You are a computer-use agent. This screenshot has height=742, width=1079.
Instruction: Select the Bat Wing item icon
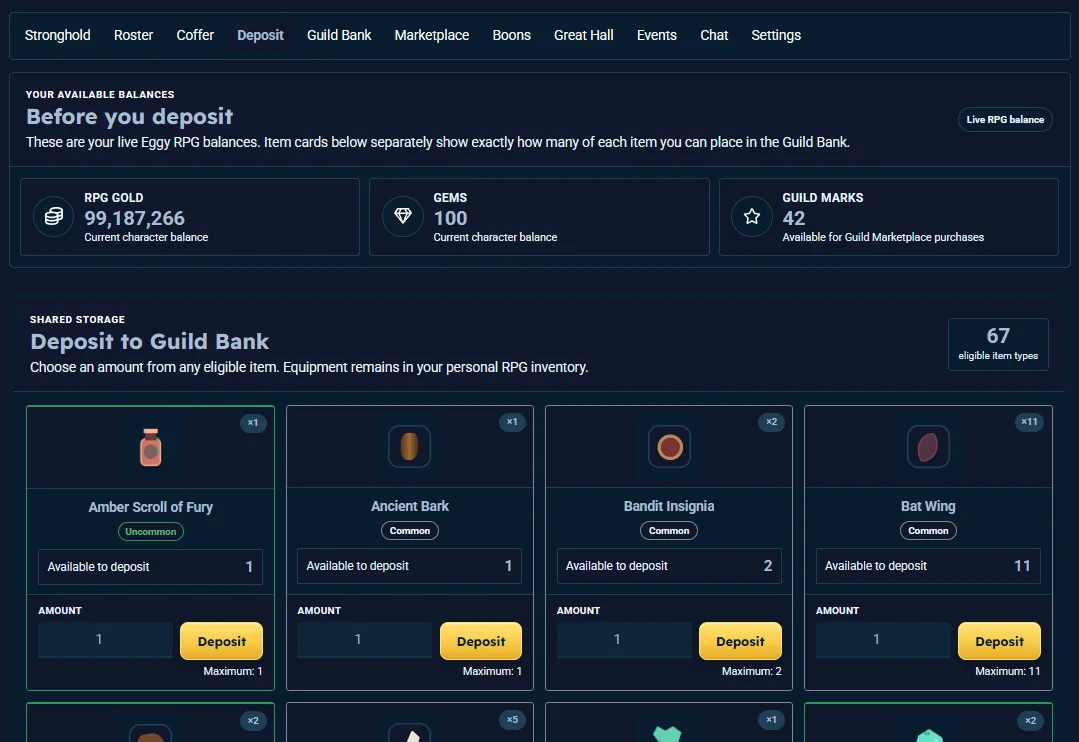pyautogui.click(x=928, y=447)
